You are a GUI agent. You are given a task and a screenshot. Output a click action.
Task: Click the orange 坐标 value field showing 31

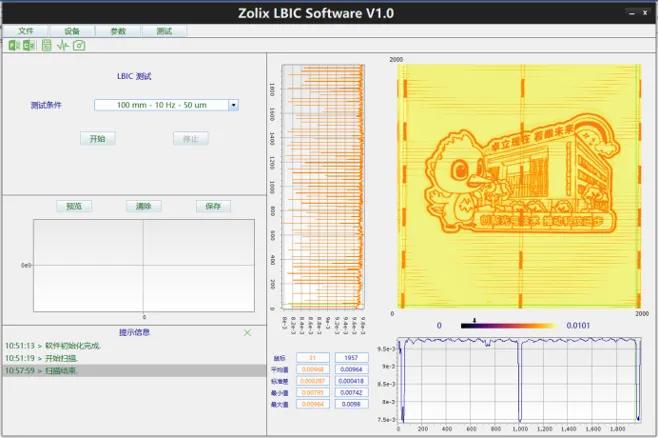click(x=313, y=357)
